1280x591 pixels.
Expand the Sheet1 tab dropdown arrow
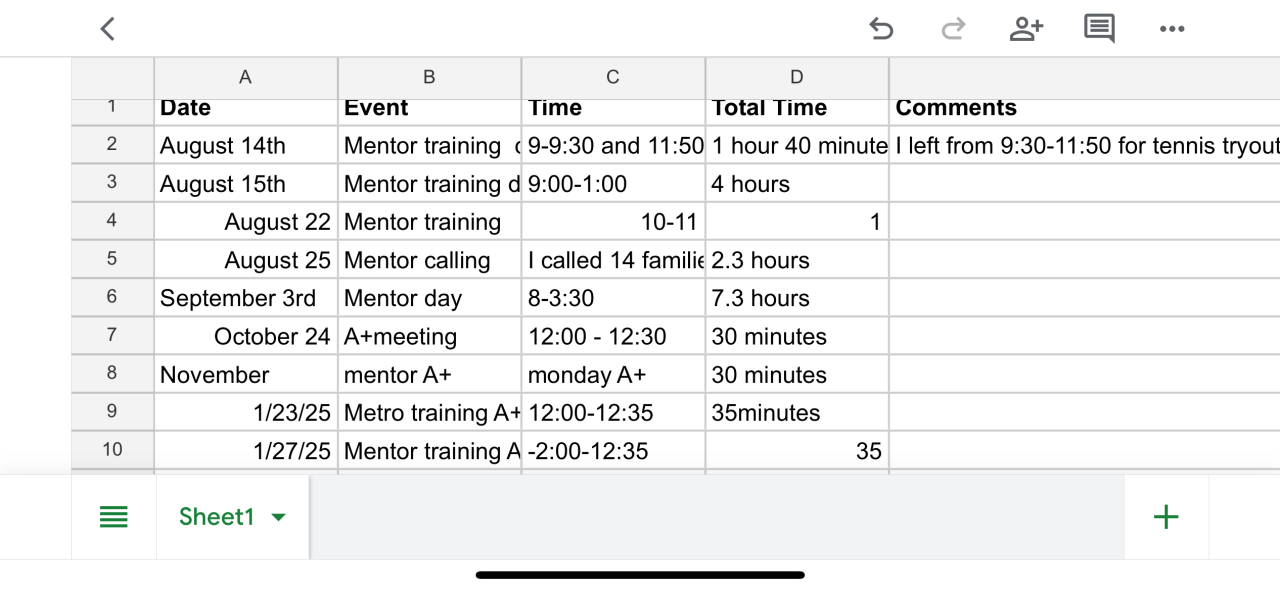click(x=279, y=517)
